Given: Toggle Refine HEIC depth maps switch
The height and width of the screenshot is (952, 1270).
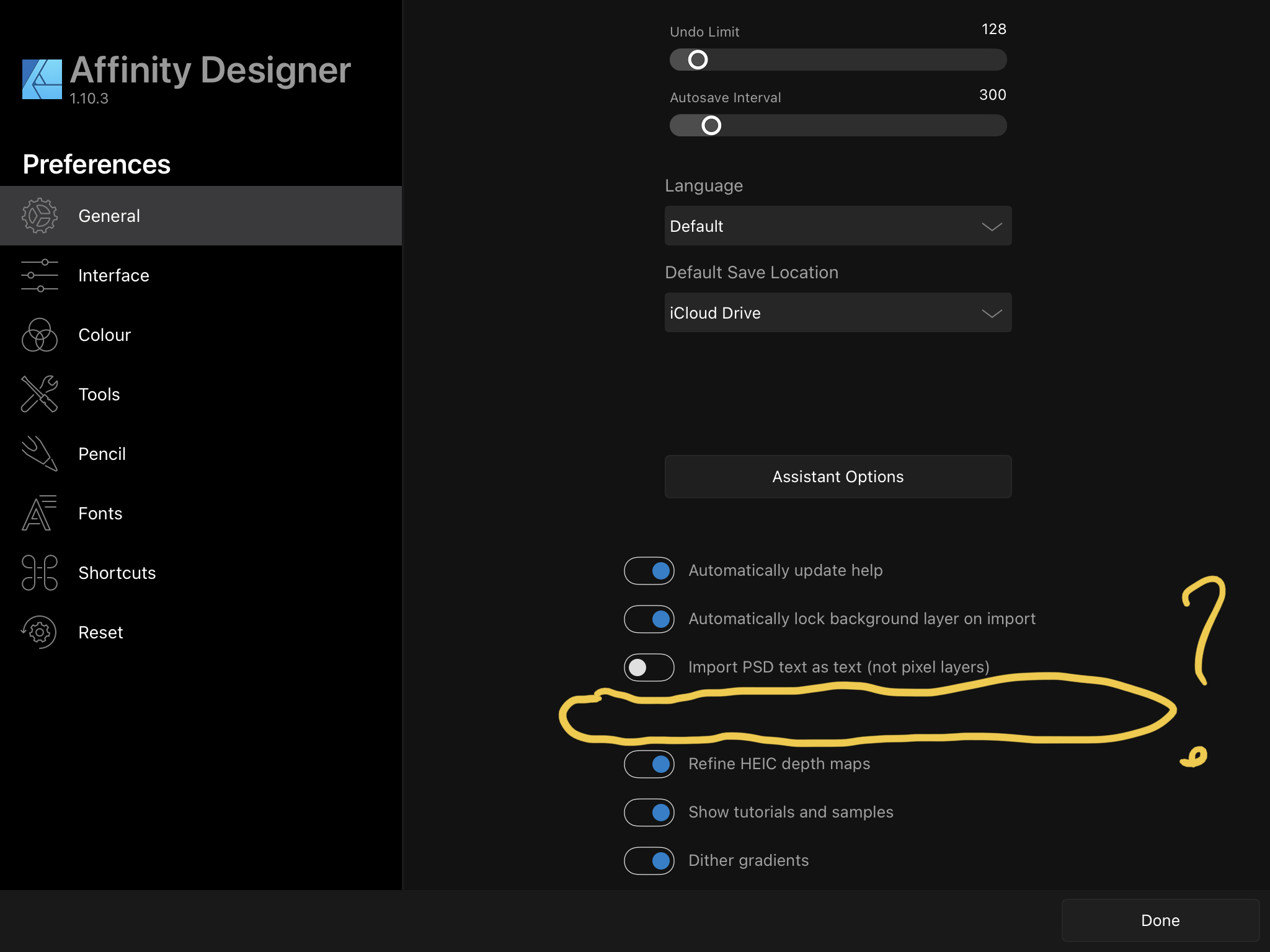Looking at the screenshot, I should [649, 764].
